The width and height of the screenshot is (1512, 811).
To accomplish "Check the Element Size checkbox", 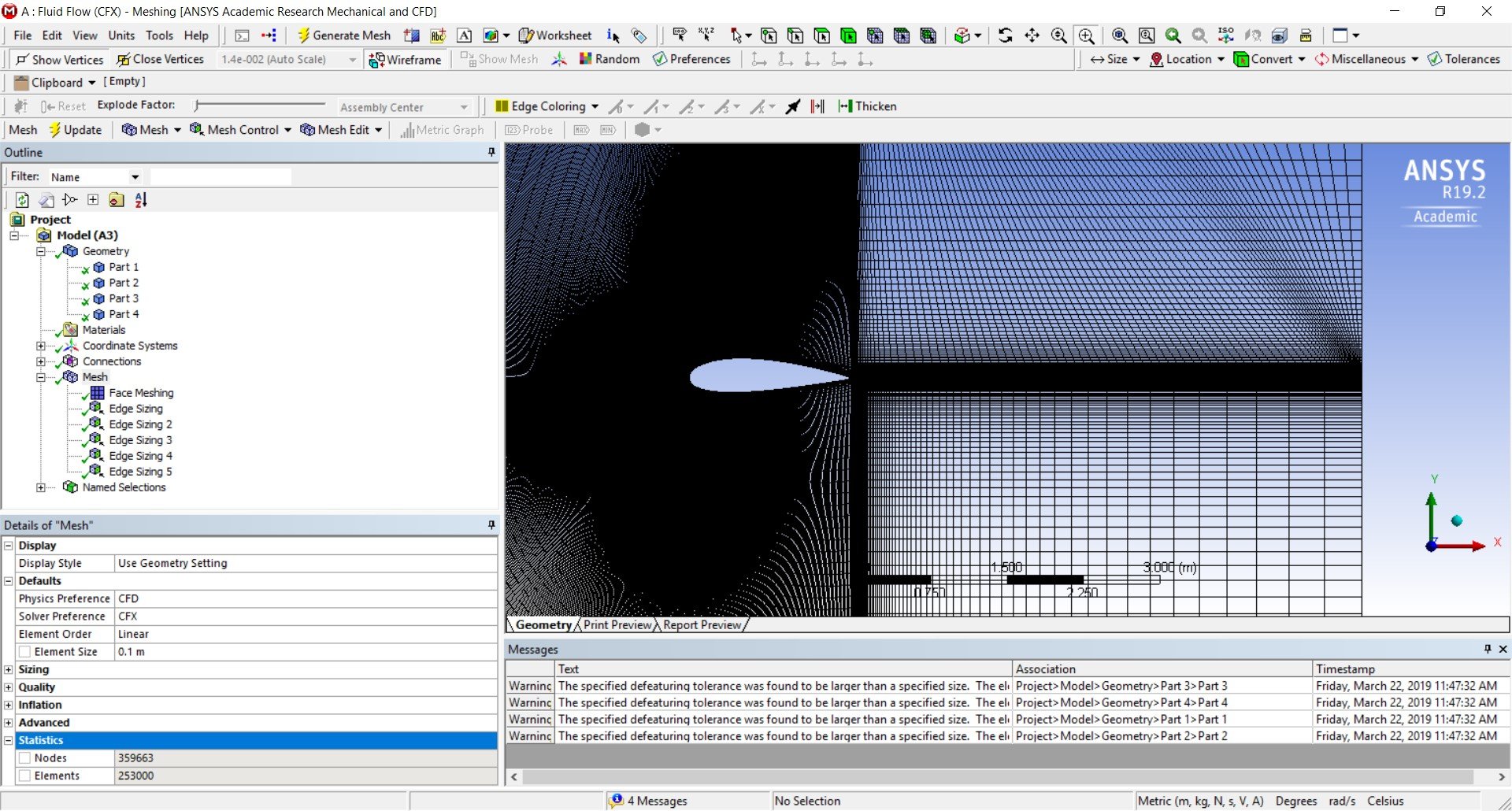I will 25,652.
